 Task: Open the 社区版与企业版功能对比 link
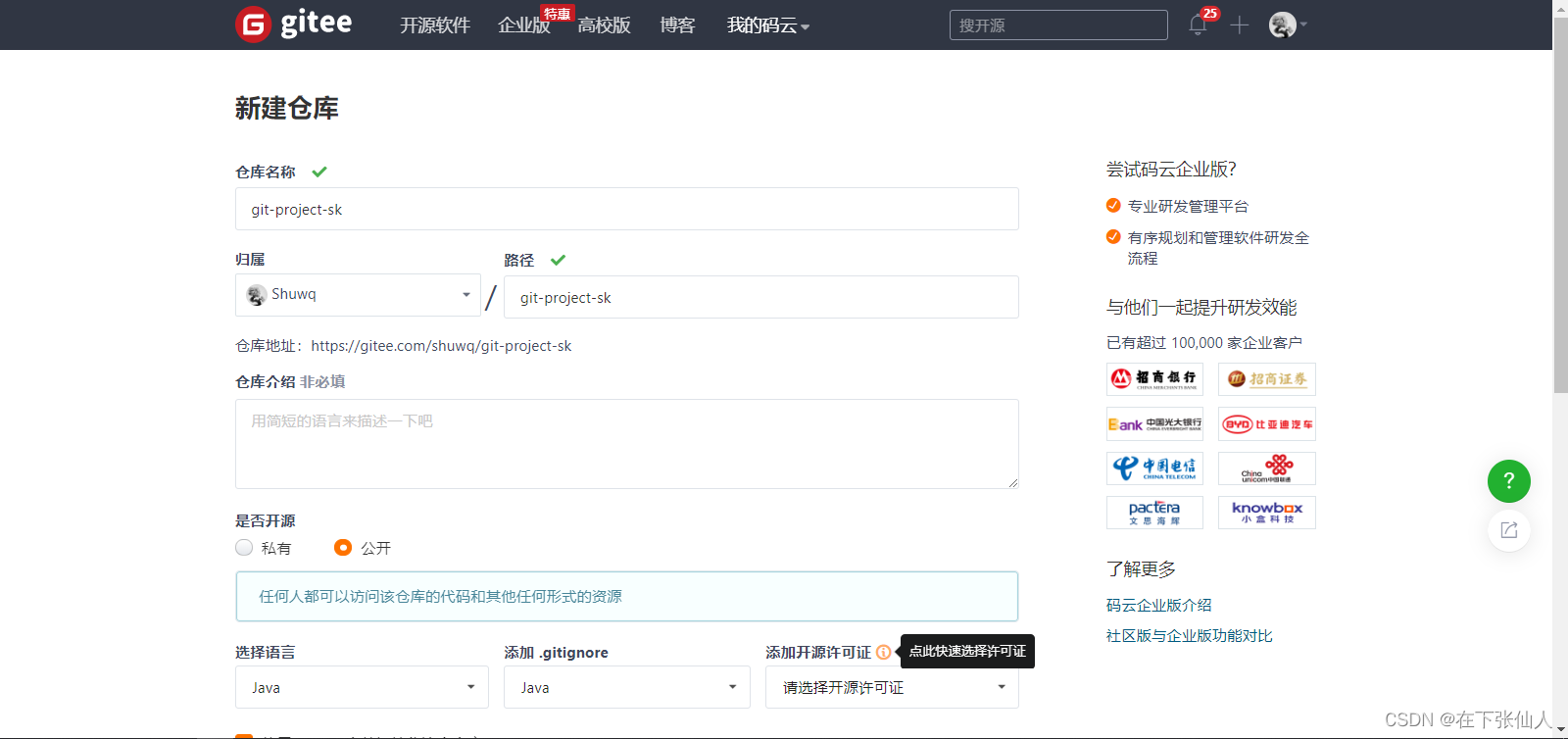[1190, 636]
